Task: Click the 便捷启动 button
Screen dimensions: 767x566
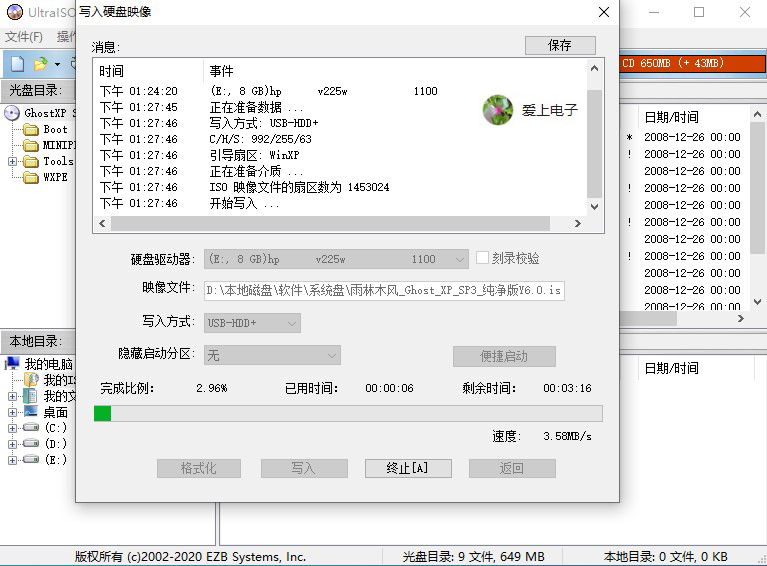Action: click(504, 356)
